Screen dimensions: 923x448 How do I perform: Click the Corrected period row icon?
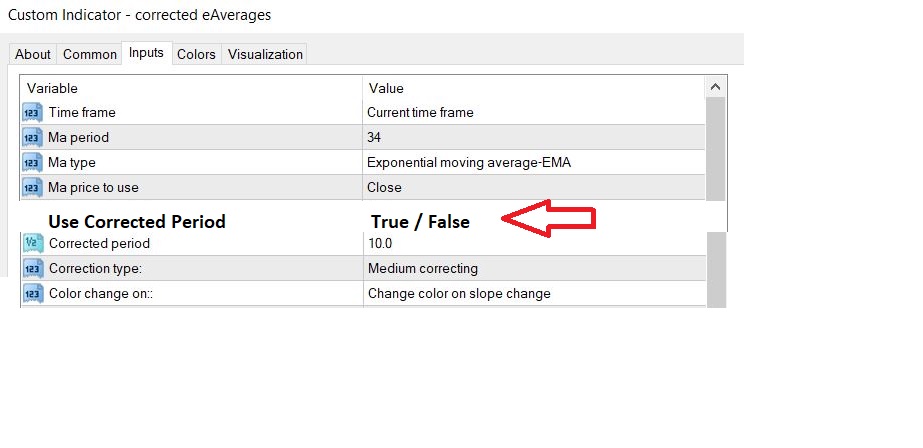(x=31, y=243)
